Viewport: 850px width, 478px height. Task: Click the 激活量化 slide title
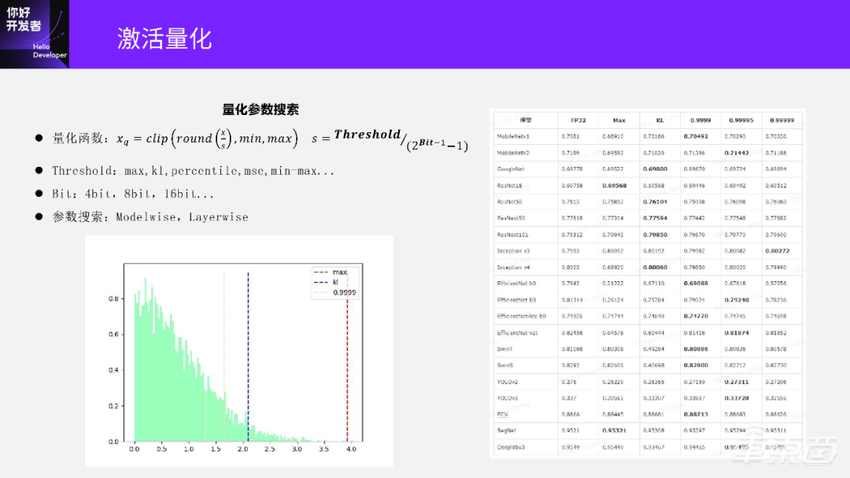(164, 40)
